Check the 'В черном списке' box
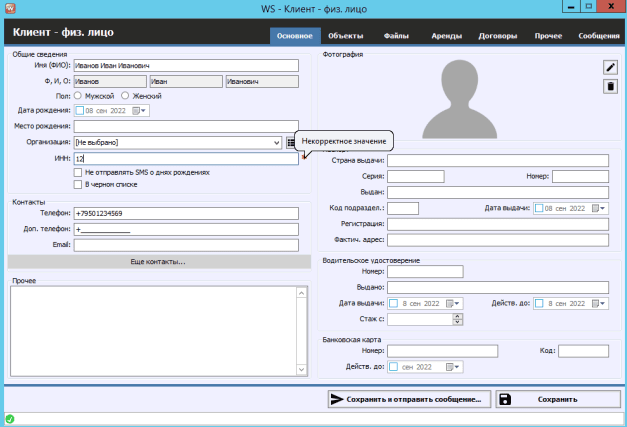The image size is (627, 427). [x=78, y=185]
